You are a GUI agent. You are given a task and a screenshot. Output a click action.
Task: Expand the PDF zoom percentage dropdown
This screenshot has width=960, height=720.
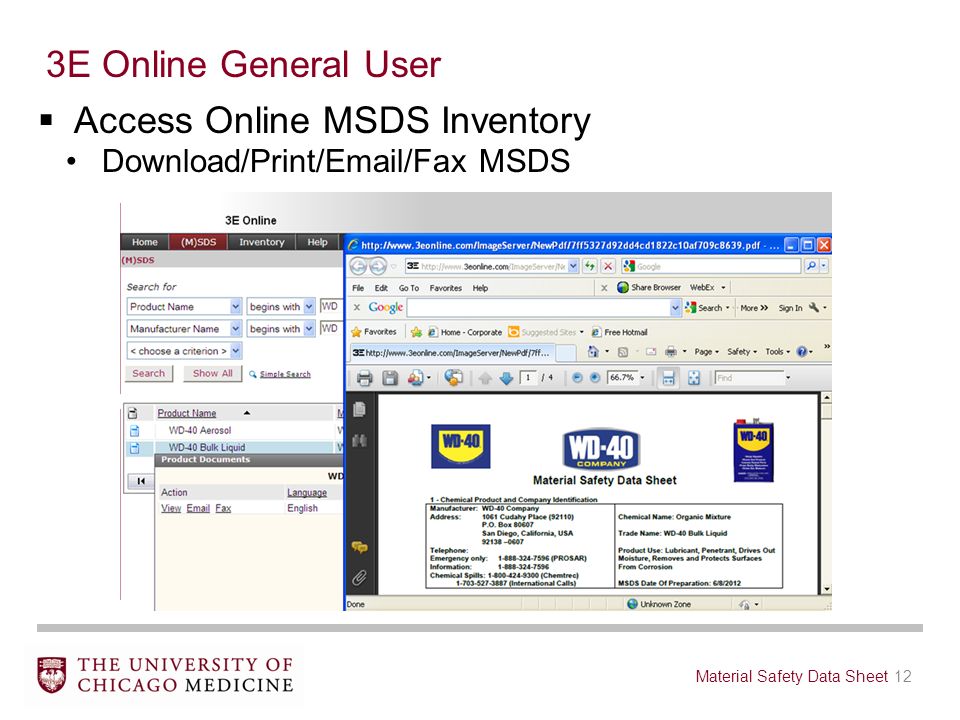(642, 378)
